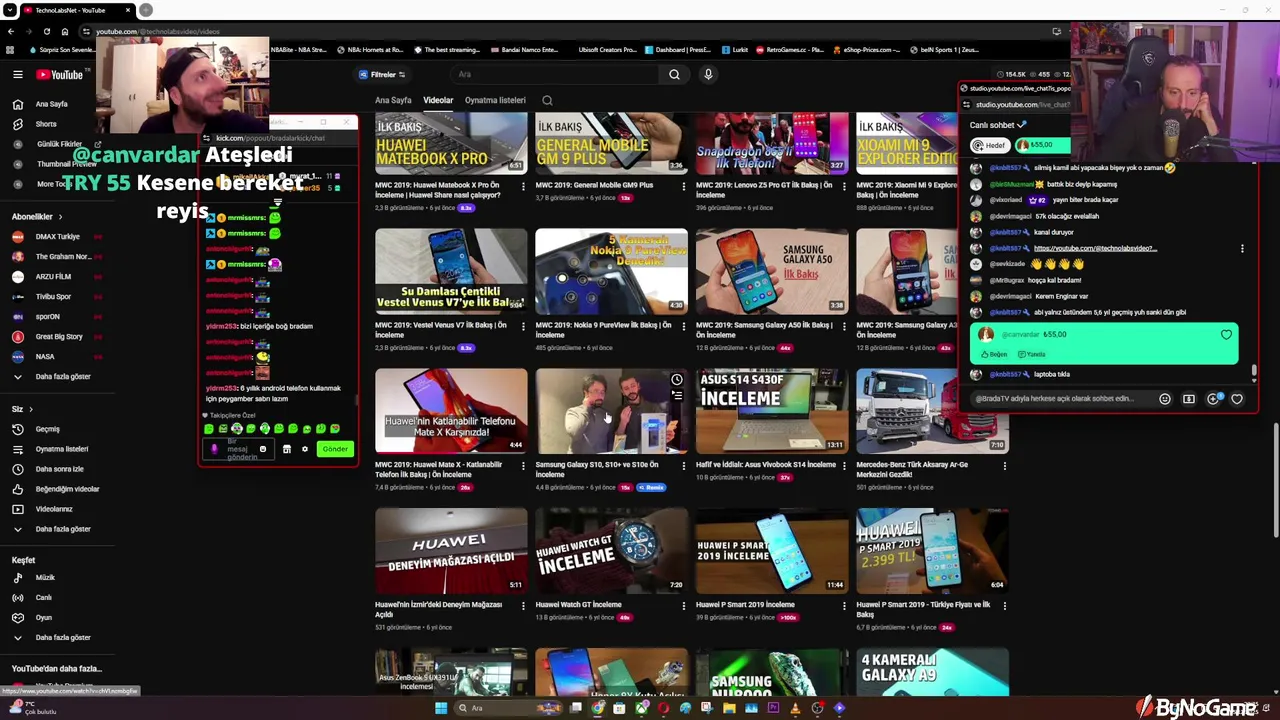The height and width of the screenshot is (720, 1280).
Task: Click Hedef button in live chat
Action: pos(990,145)
